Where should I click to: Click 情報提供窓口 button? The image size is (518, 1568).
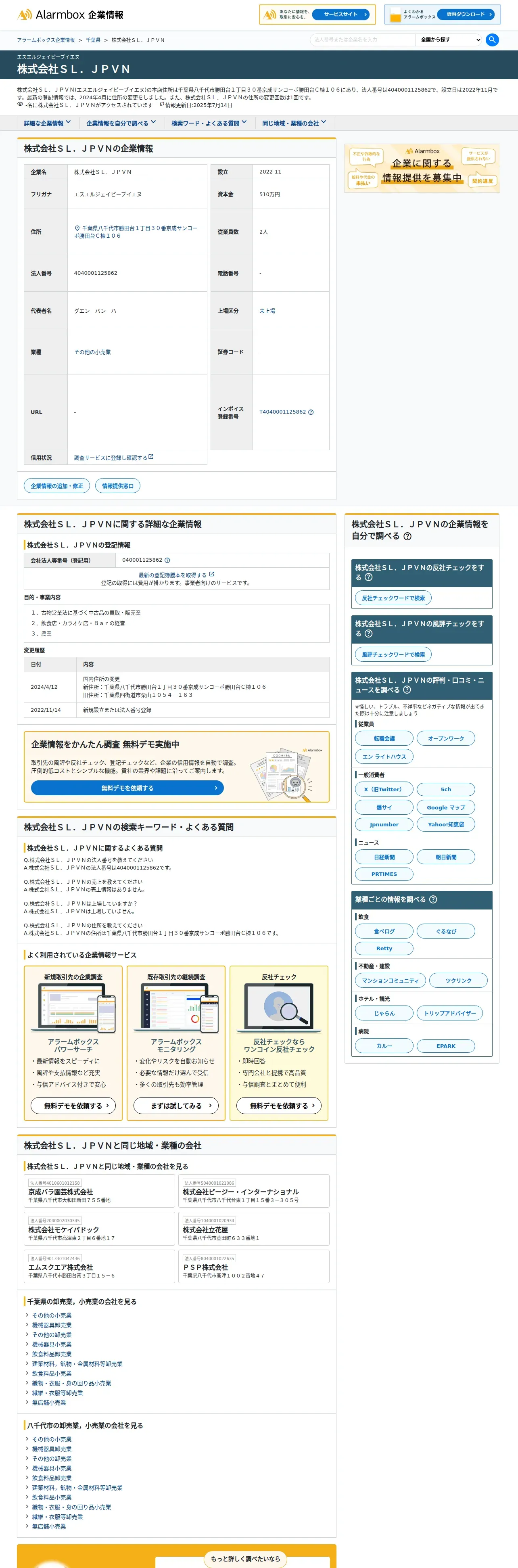click(x=117, y=486)
